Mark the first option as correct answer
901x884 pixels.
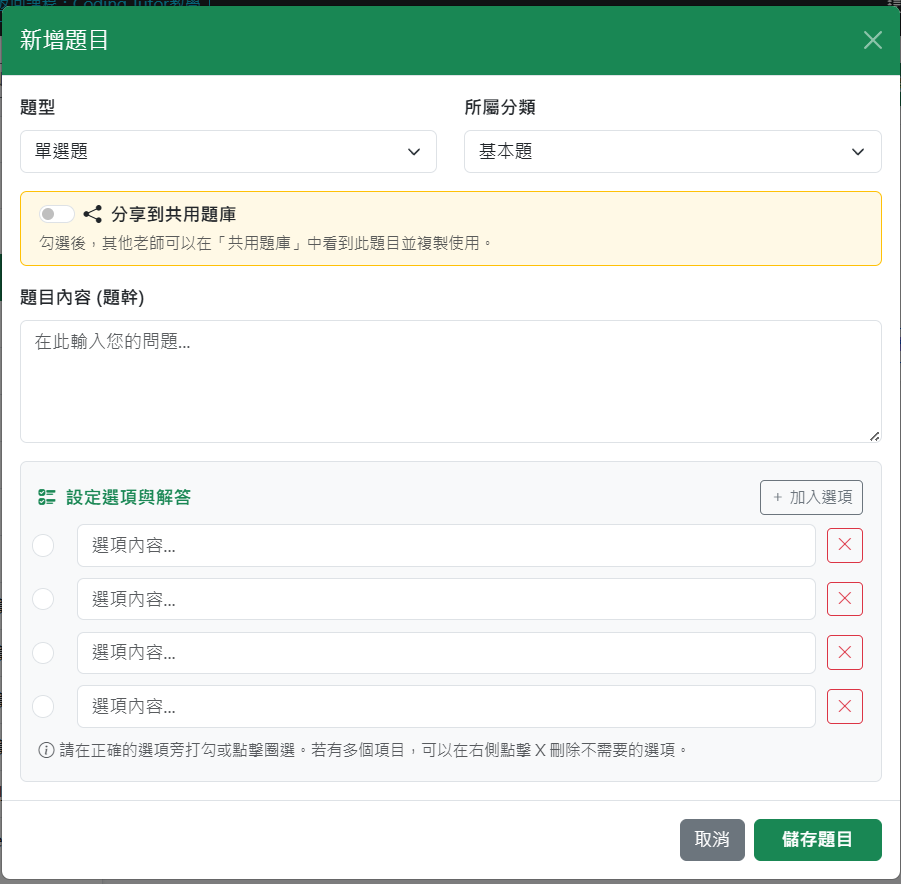pyautogui.click(x=43, y=545)
